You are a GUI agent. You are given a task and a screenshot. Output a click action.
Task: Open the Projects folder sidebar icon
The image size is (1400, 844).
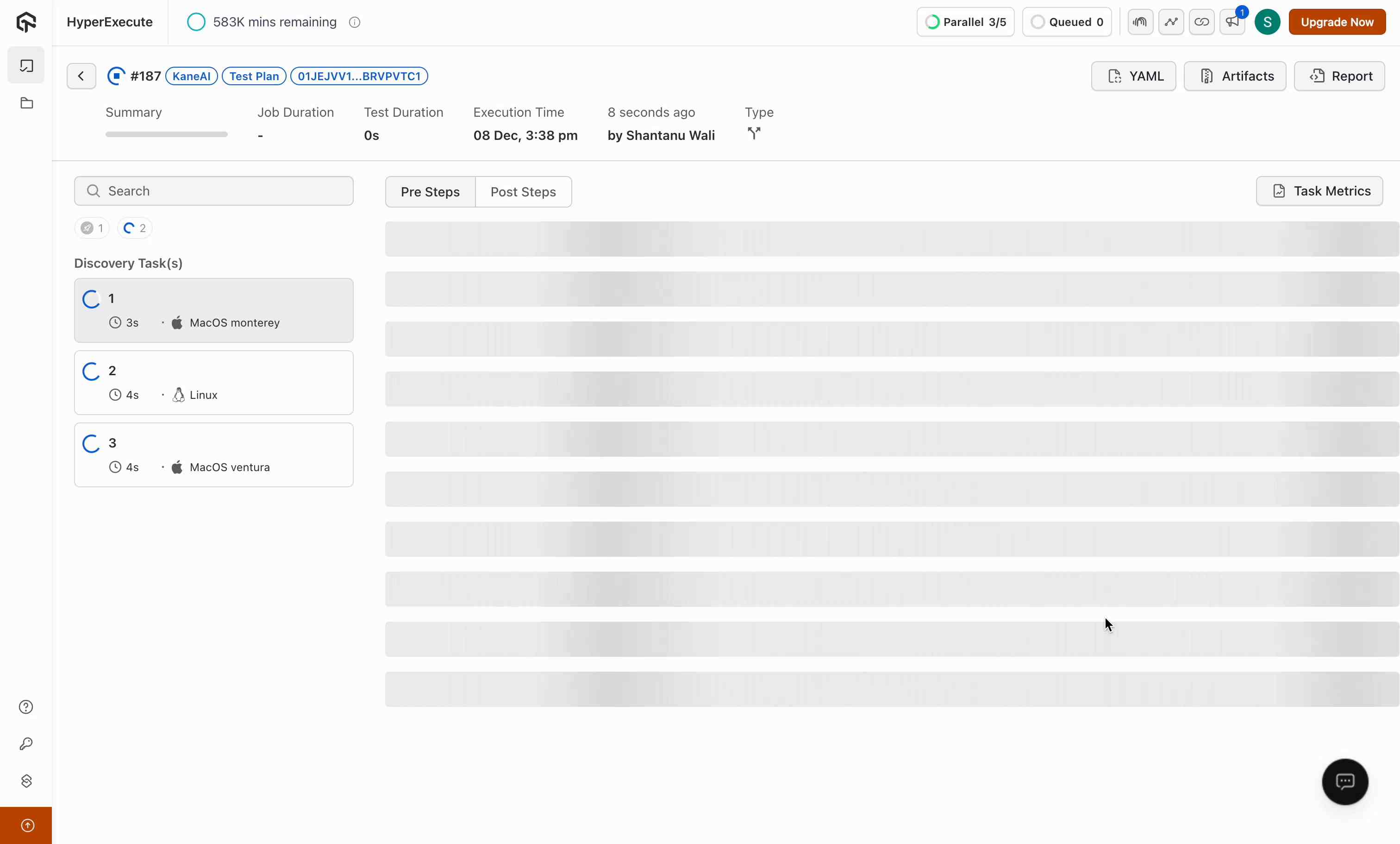tap(26, 103)
